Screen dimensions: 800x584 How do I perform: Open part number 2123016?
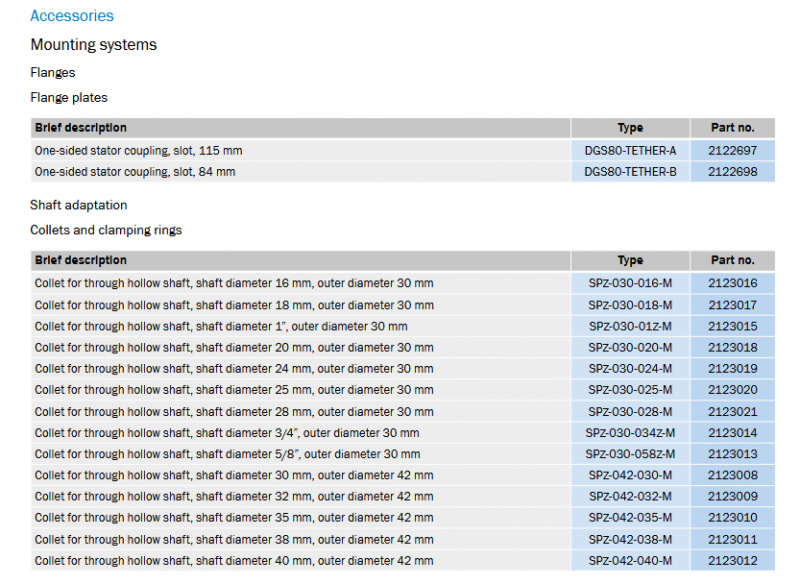tap(732, 283)
